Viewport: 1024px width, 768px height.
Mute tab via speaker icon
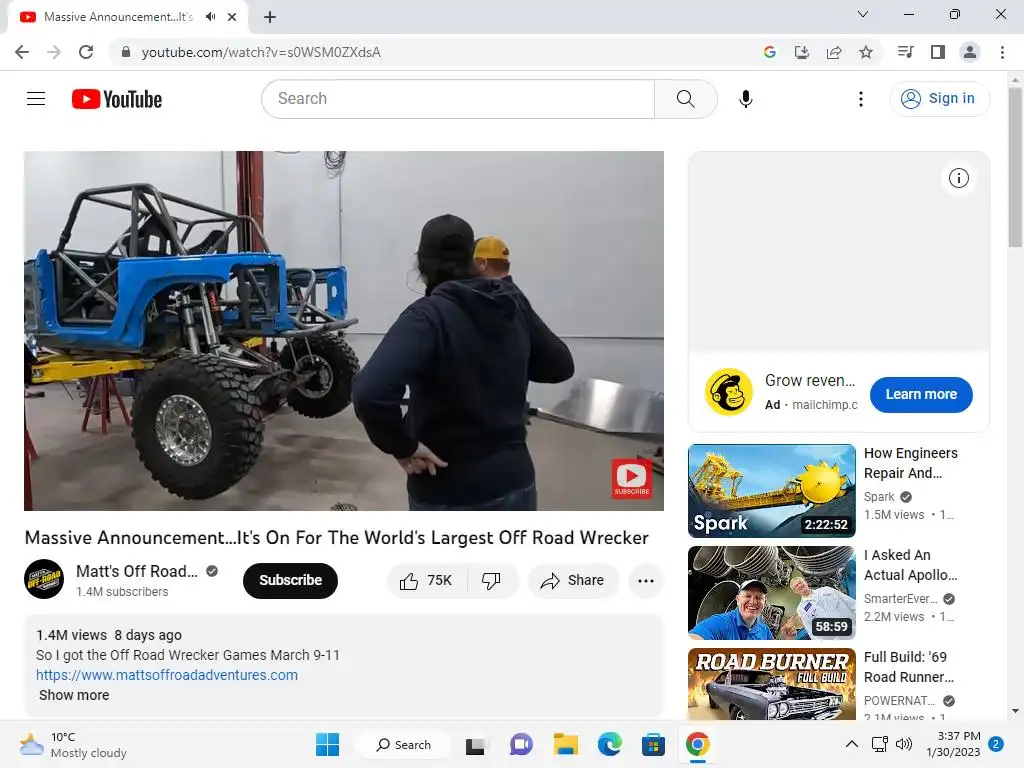pyautogui.click(x=210, y=17)
